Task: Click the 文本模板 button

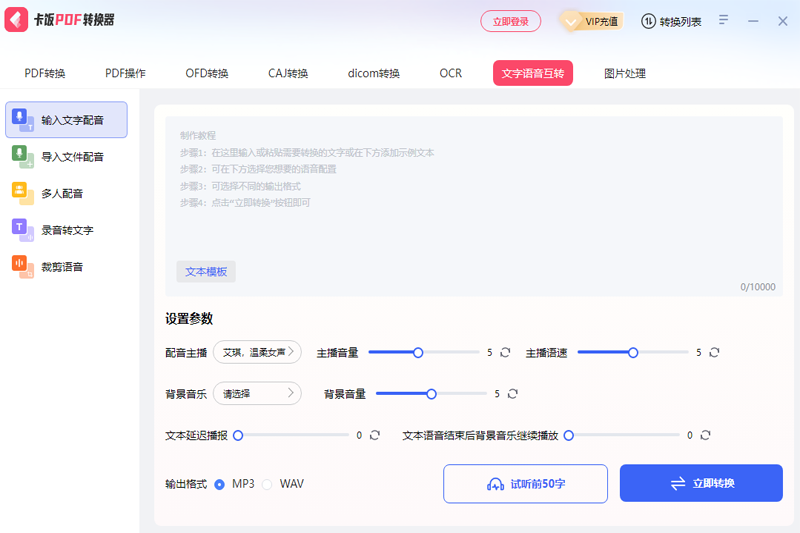Action: 206,272
